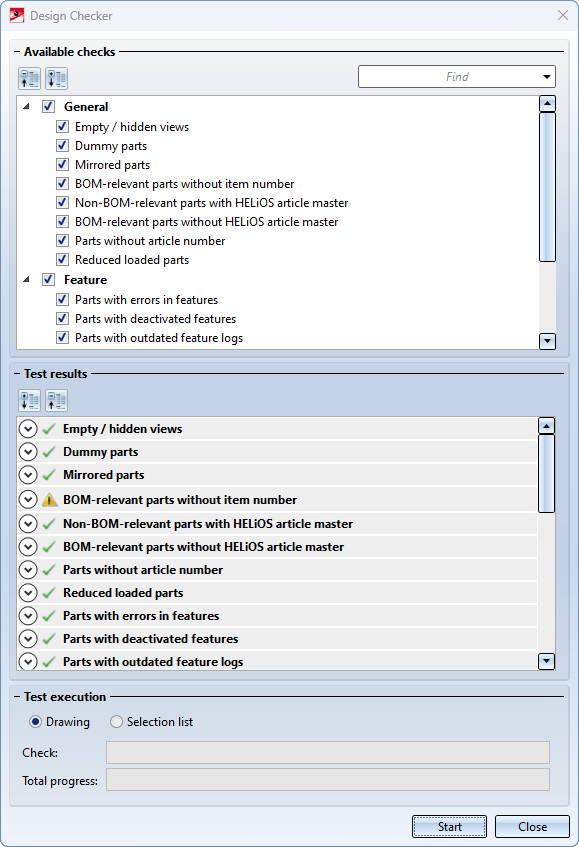
Task: Select Parts with outdated feature logs tree label
Action: [x=159, y=338]
